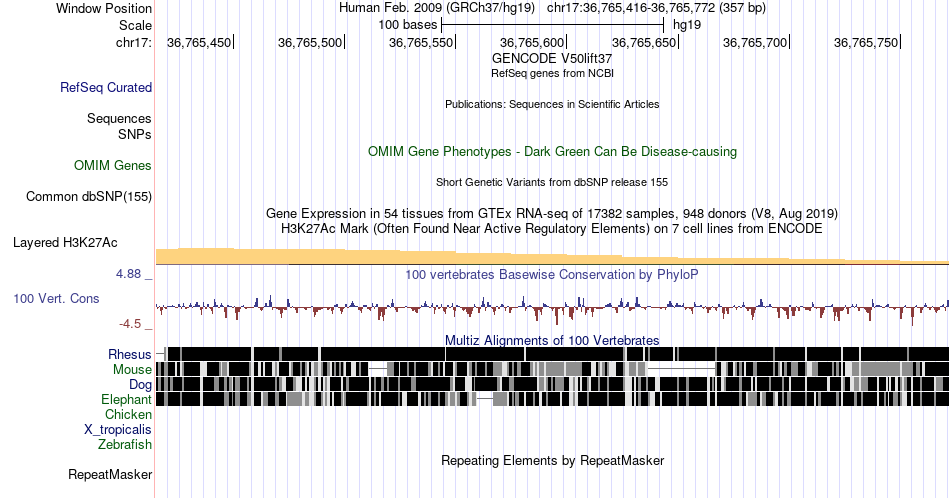Click 100 vertebrates Basewise Conservation by PhyloP title
950x498 pixels.
552,274
